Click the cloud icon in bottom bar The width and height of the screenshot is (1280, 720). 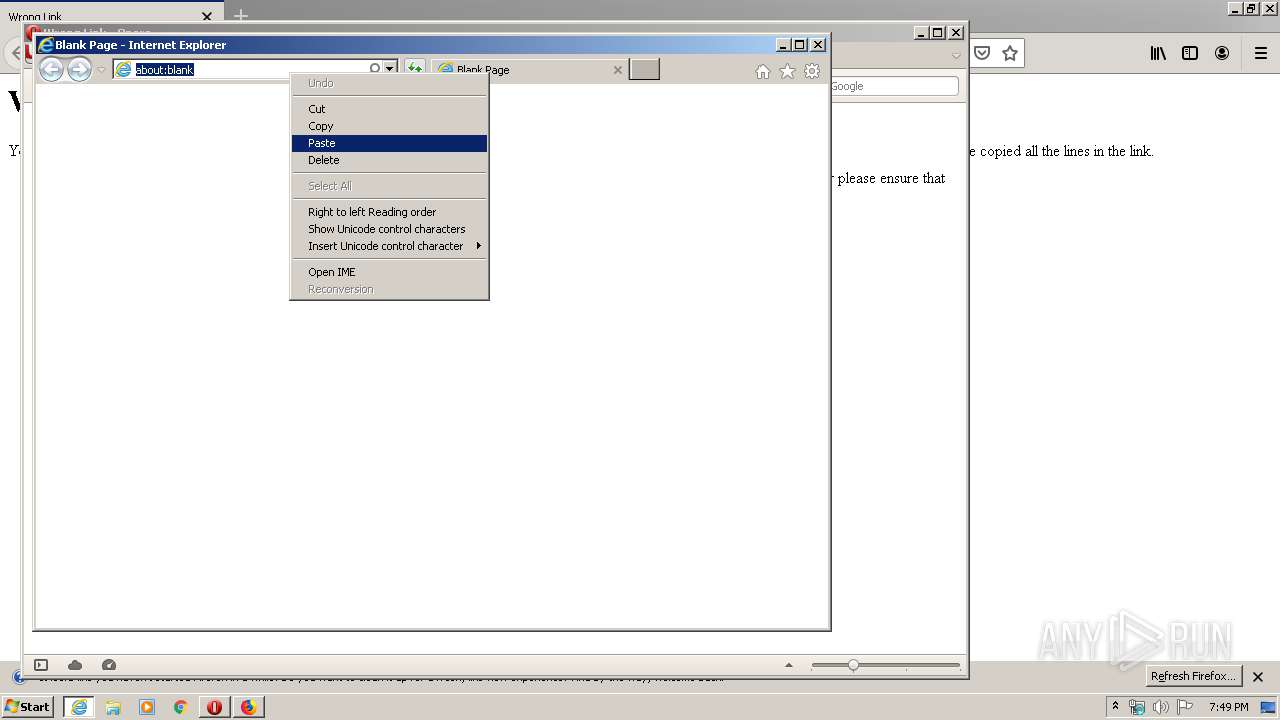[x=75, y=665]
